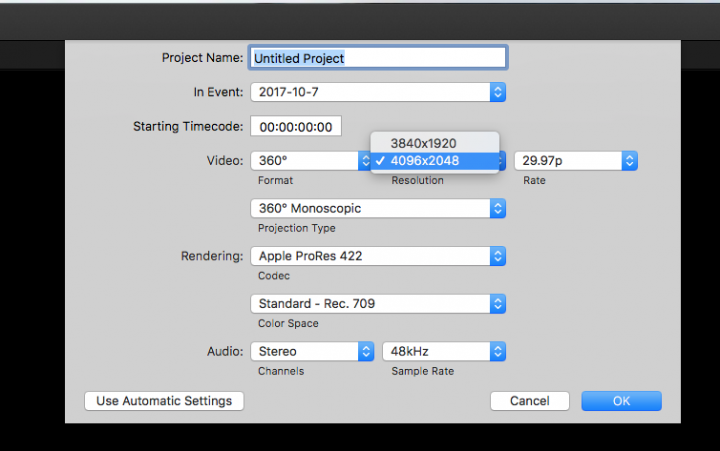Image resolution: width=720 pixels, height=451 pixels.
Task: Click the blue arrows on the Channels popup
Action: tap(365, 351)
